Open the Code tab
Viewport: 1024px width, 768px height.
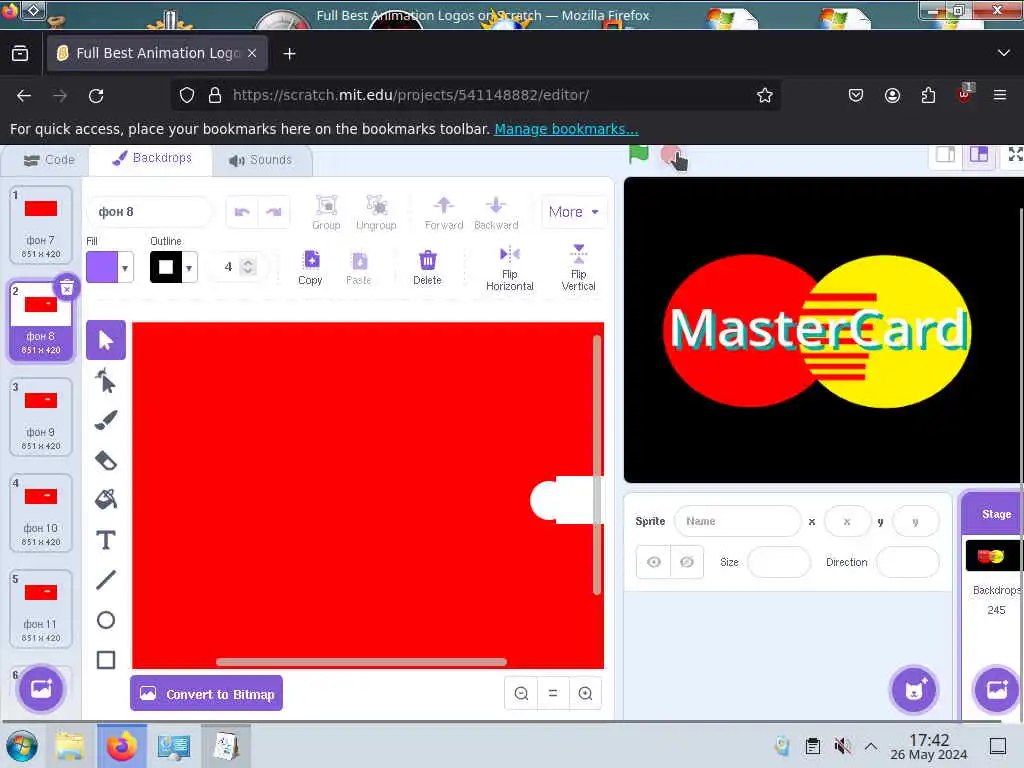[x=49, y=160]
